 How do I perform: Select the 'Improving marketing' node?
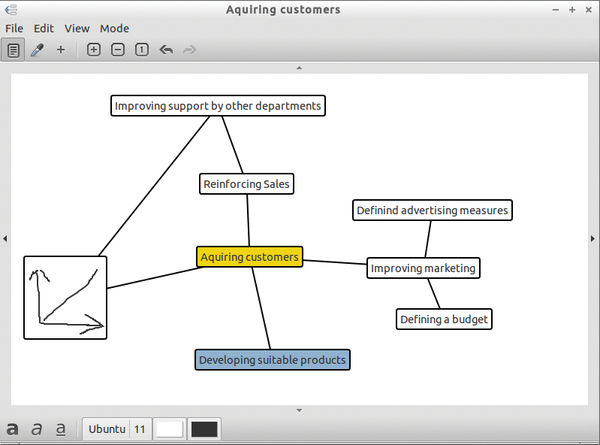point(423,268)
